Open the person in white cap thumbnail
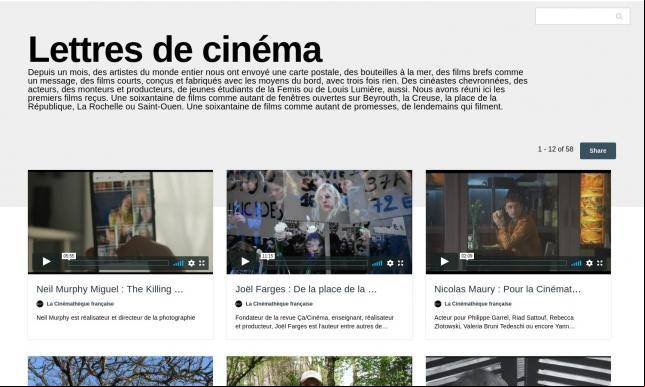 (319, 371)
